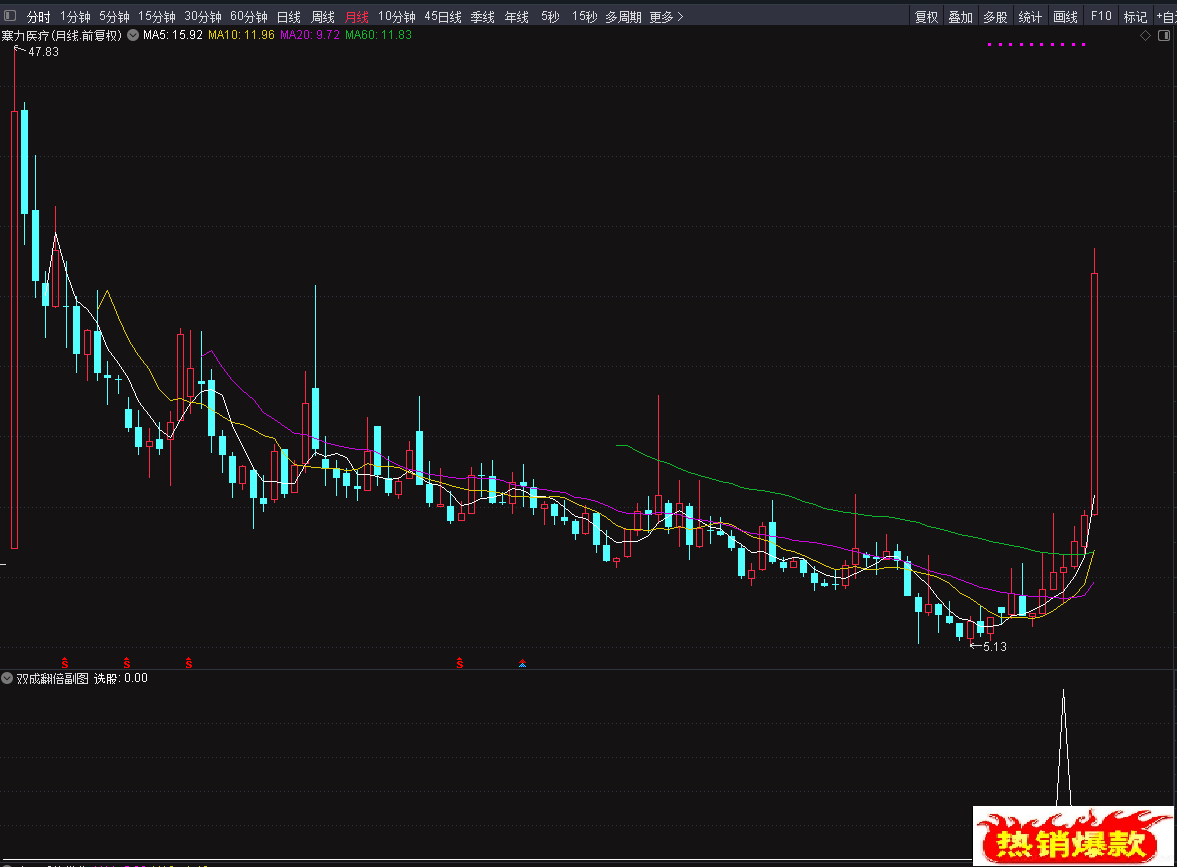Viewport: 1177px width, 867px height.
Task: Click the white signal spike in sub-chart
Action: tap(1063, 748)
